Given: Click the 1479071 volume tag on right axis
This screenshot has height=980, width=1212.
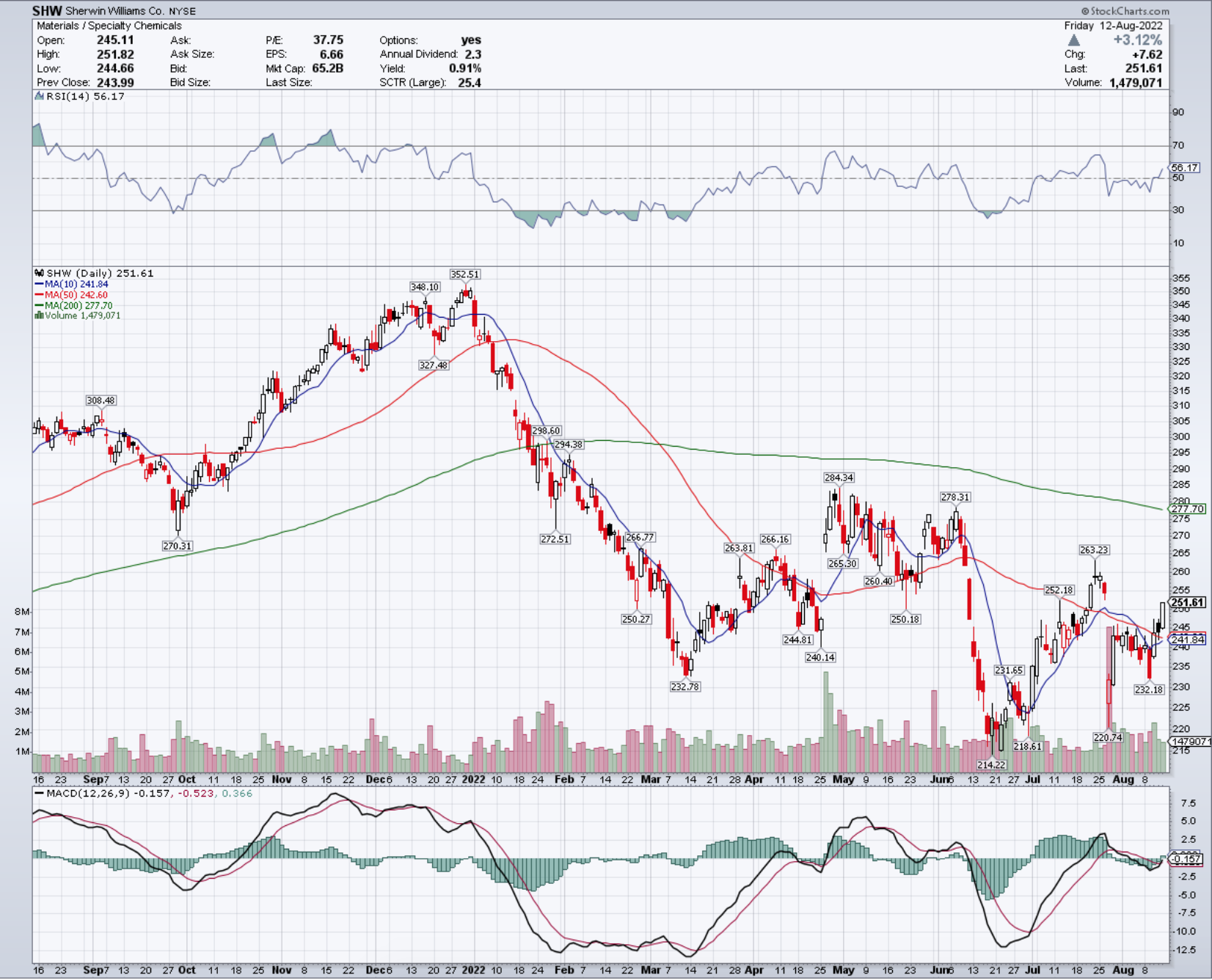Looking at the screenshot, I should click(1191, 742).
